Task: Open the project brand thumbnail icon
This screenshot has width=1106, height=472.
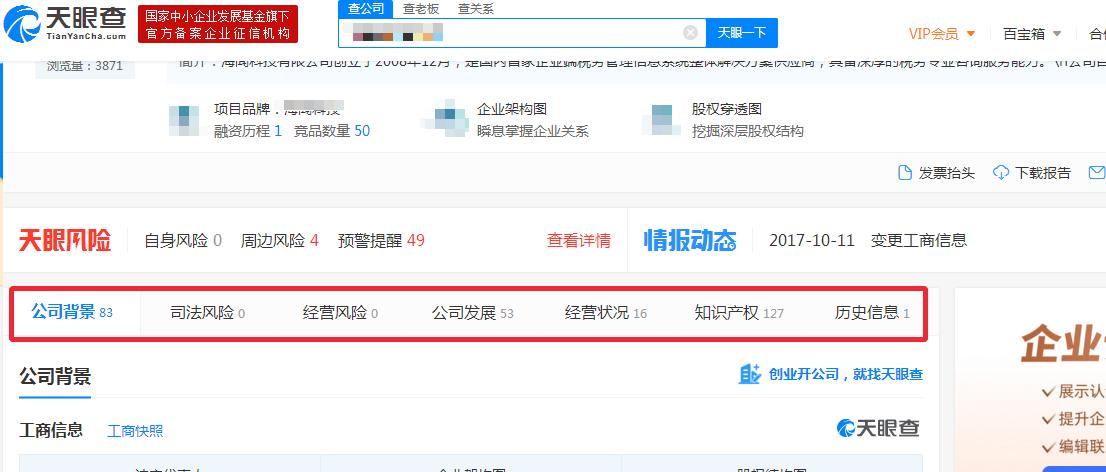Action: [x=184, y=120]
